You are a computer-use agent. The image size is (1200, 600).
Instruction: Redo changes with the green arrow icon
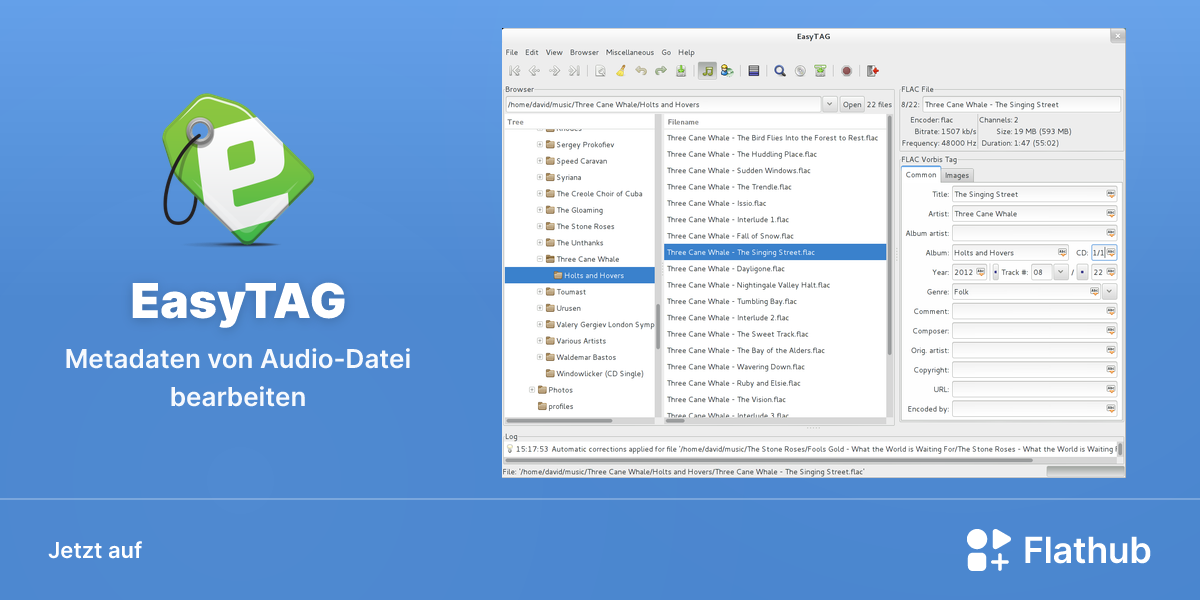pyautogui.click(x=660, y=71)
